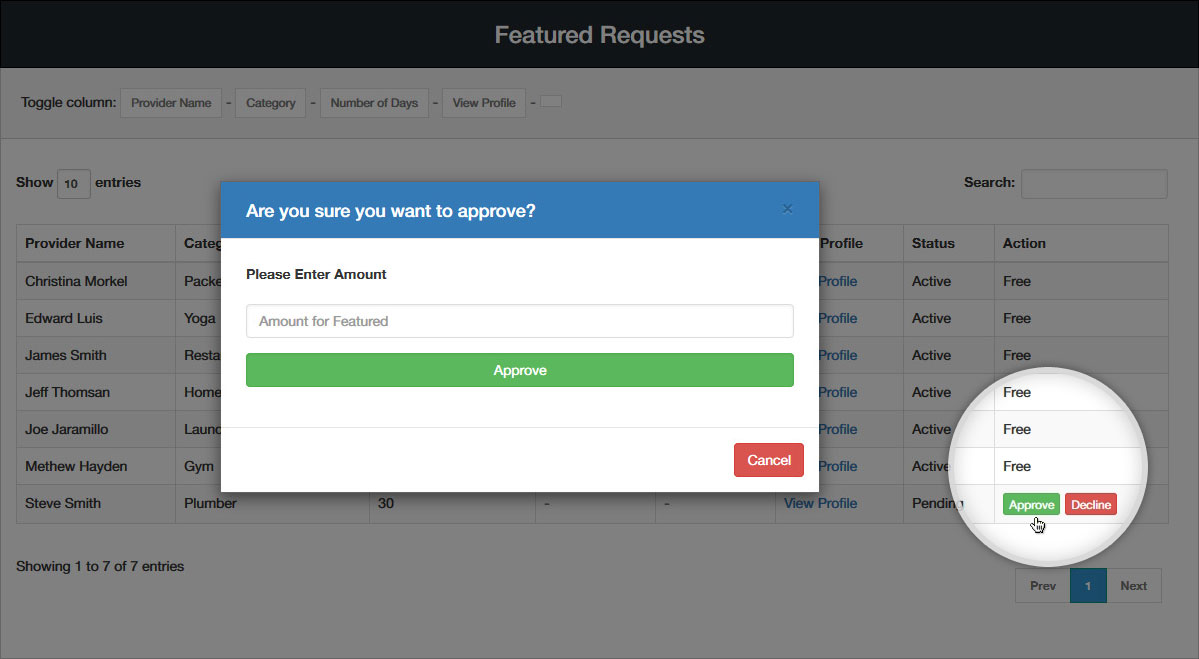Toggle the Category column visibility
This screenshot has width=1199, height=659.
point(270,103)
